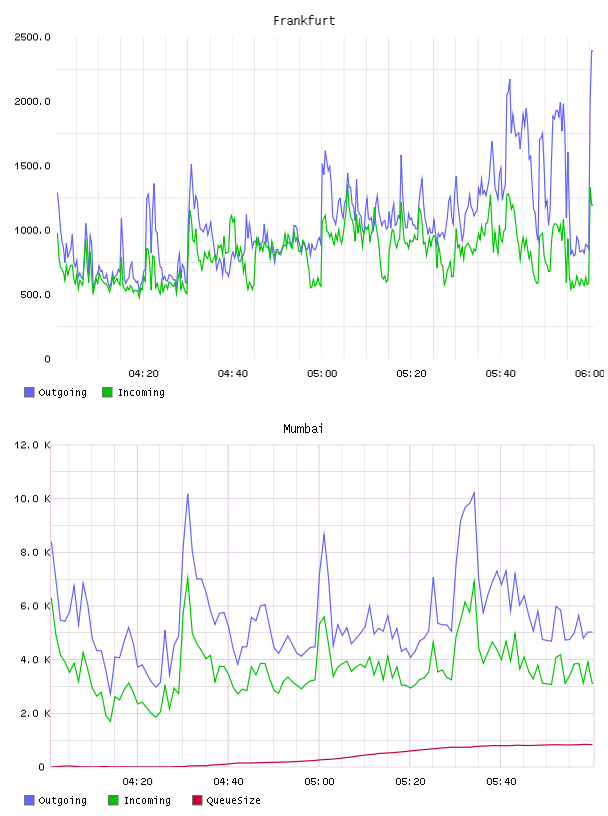The image size is (608, 816).
Task: Click the 05:00 time label on the Mumbai chart
Action: pyautogui.click(x=320, y=782)
